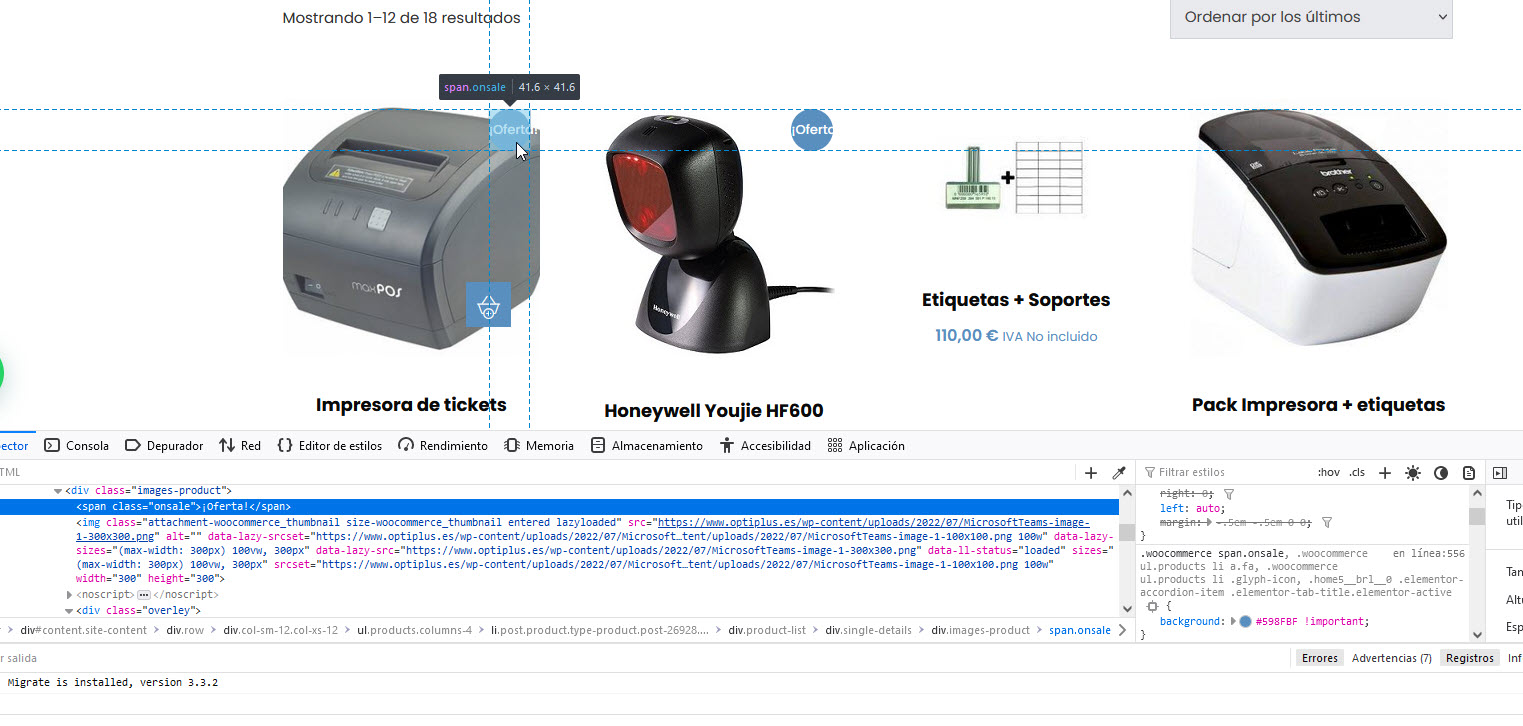Click the Brother label printer image

pyautogui.click(x=1319, y=232)
